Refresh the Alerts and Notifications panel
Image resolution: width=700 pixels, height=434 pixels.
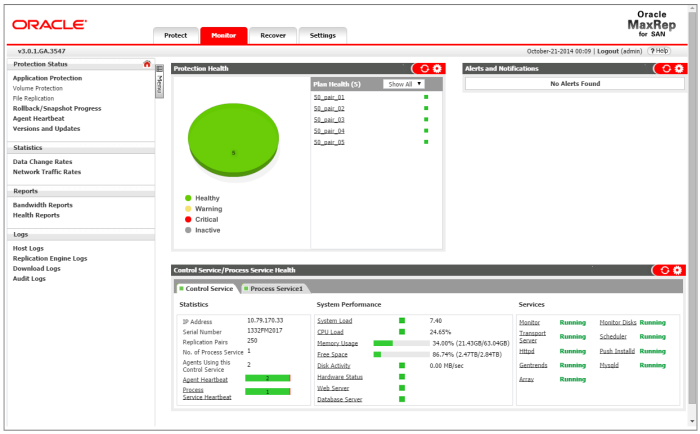tap(667, 68)
